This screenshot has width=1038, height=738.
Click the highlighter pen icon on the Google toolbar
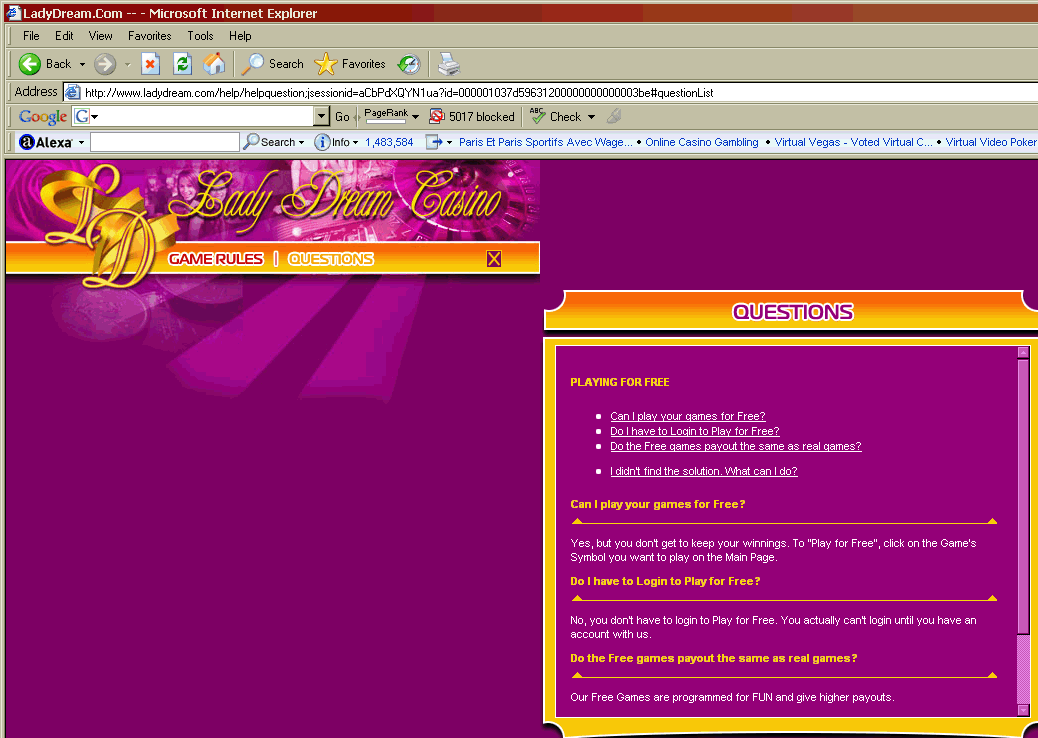click(614, 116)
